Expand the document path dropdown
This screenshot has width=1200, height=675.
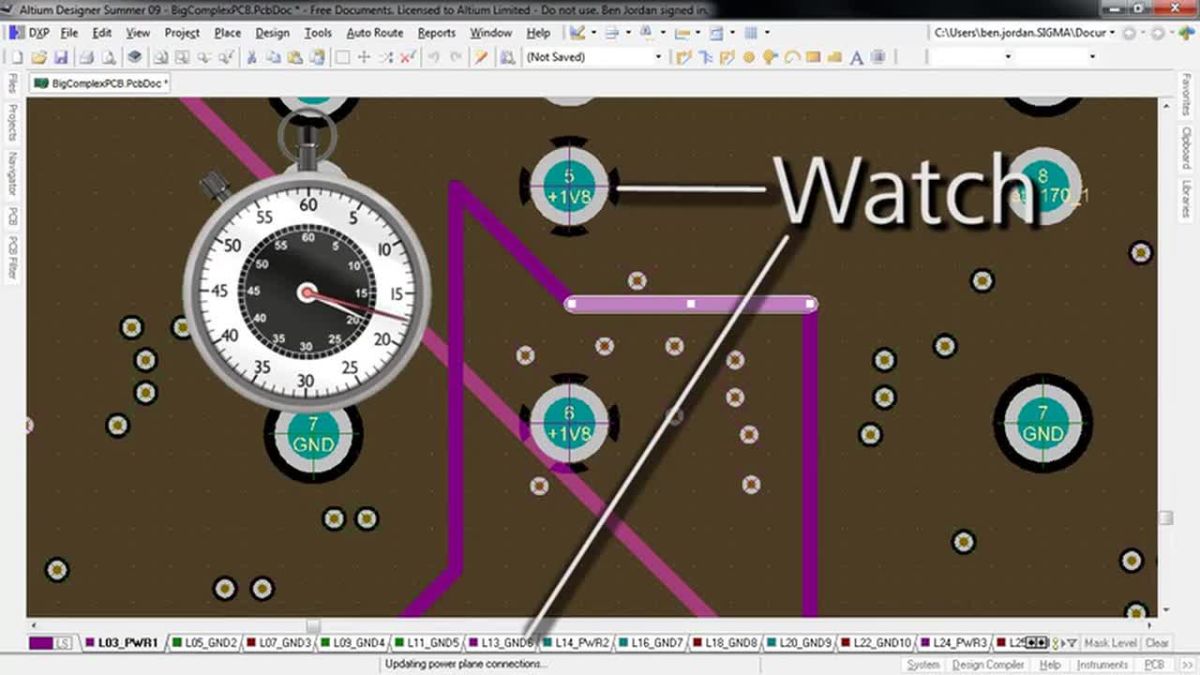pos(1112,33)
